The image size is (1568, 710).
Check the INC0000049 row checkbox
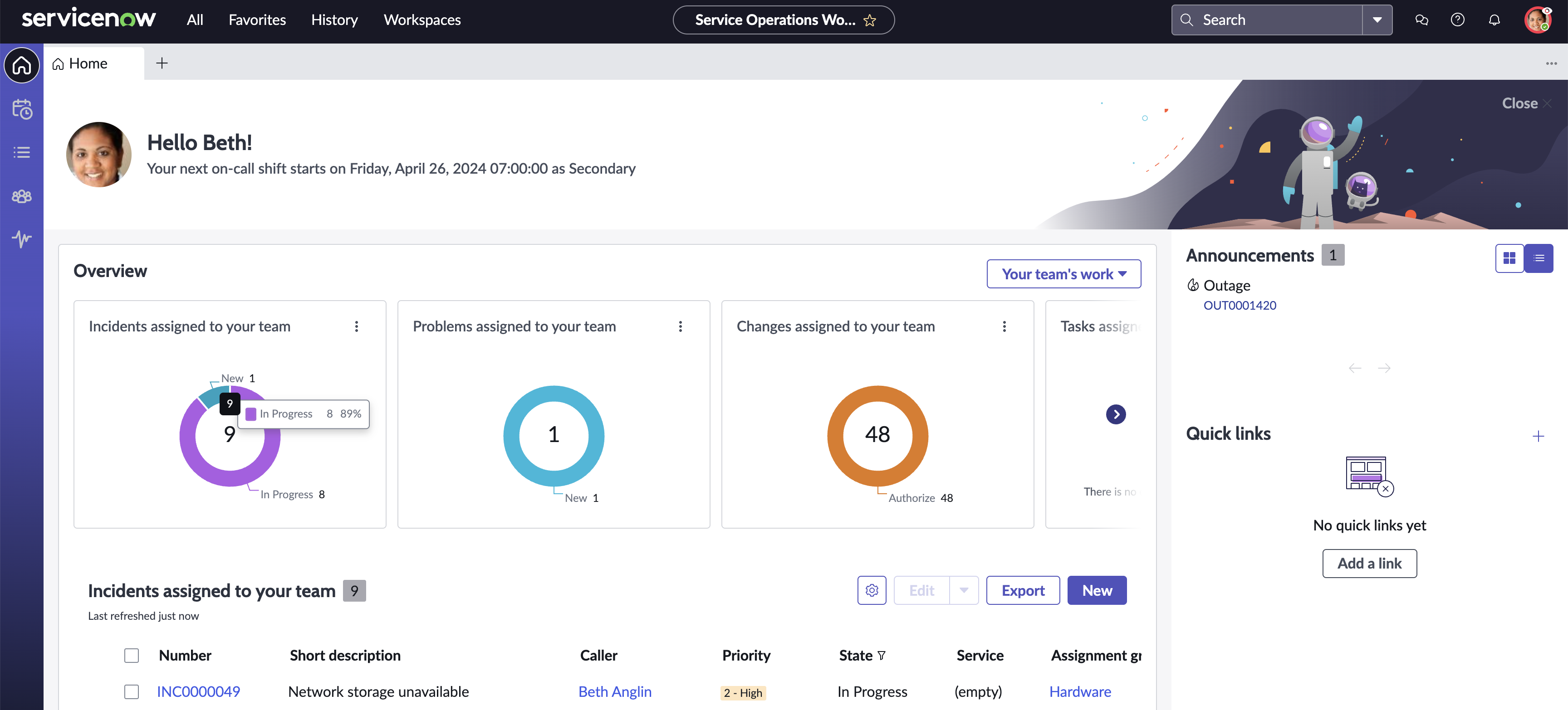[132, 692]
